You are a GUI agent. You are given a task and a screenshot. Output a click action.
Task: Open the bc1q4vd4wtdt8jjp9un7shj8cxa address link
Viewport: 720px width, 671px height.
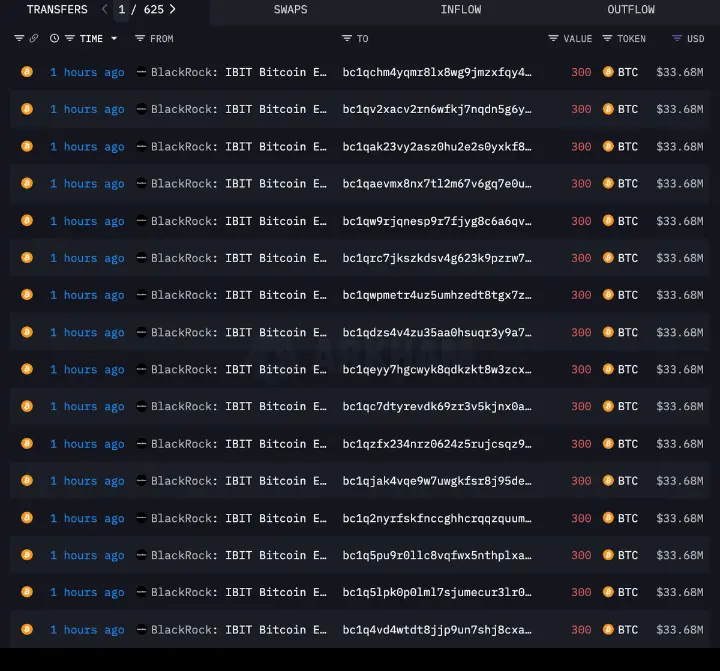(437, 630)
